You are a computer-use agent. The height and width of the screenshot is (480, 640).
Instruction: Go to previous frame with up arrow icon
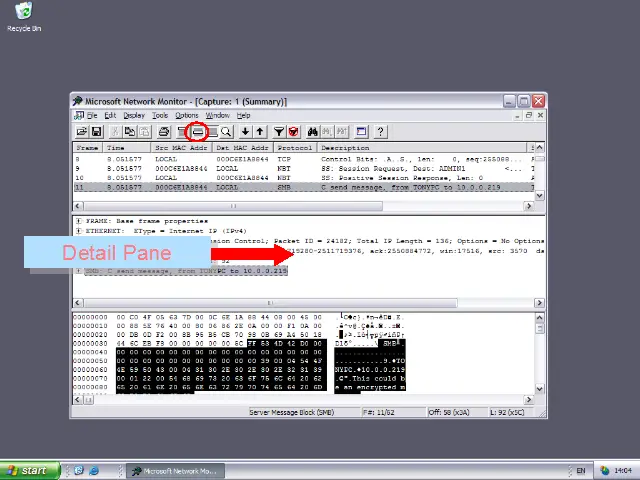260,131
